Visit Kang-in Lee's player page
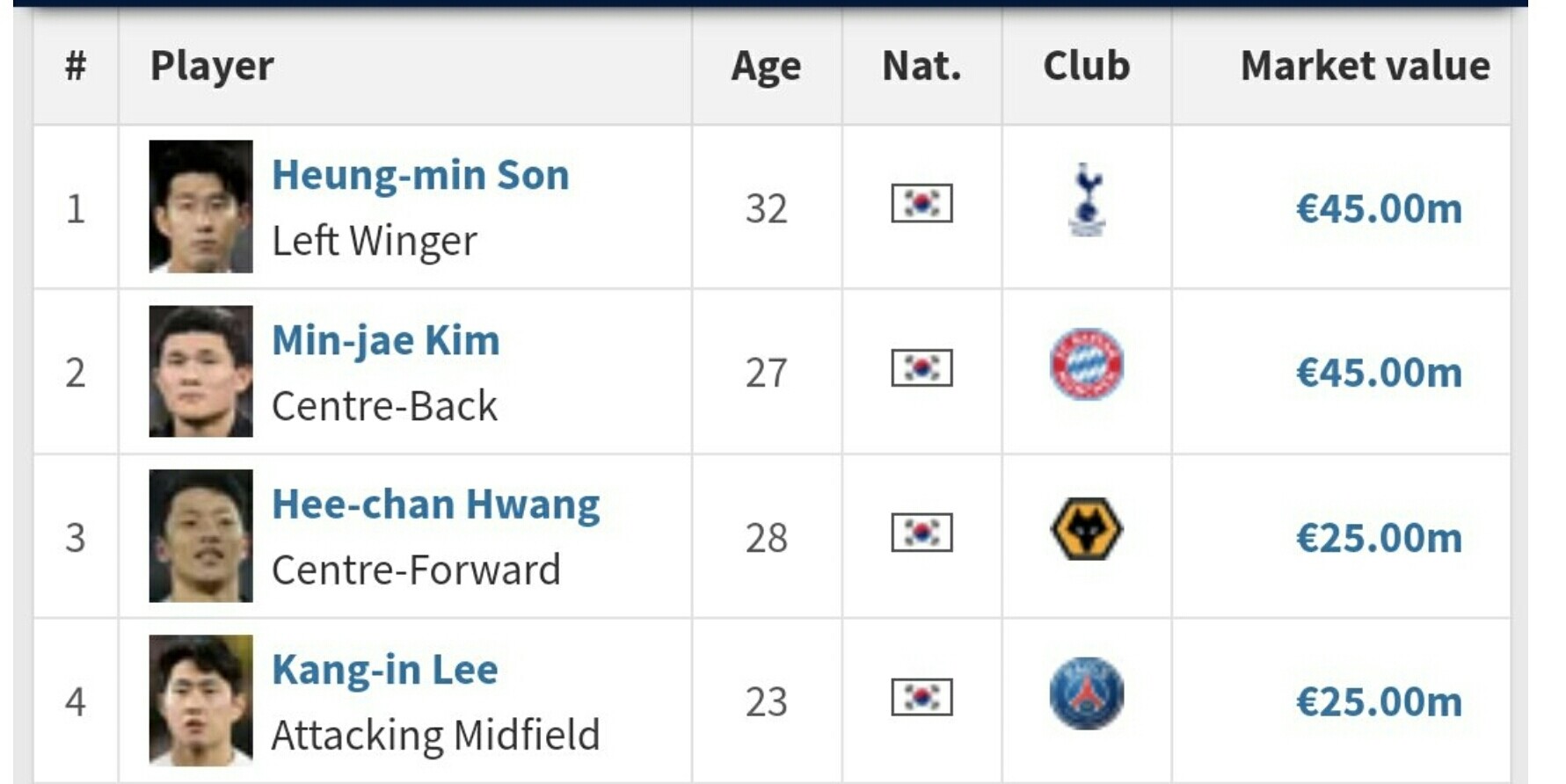 [x=385, y=670]
